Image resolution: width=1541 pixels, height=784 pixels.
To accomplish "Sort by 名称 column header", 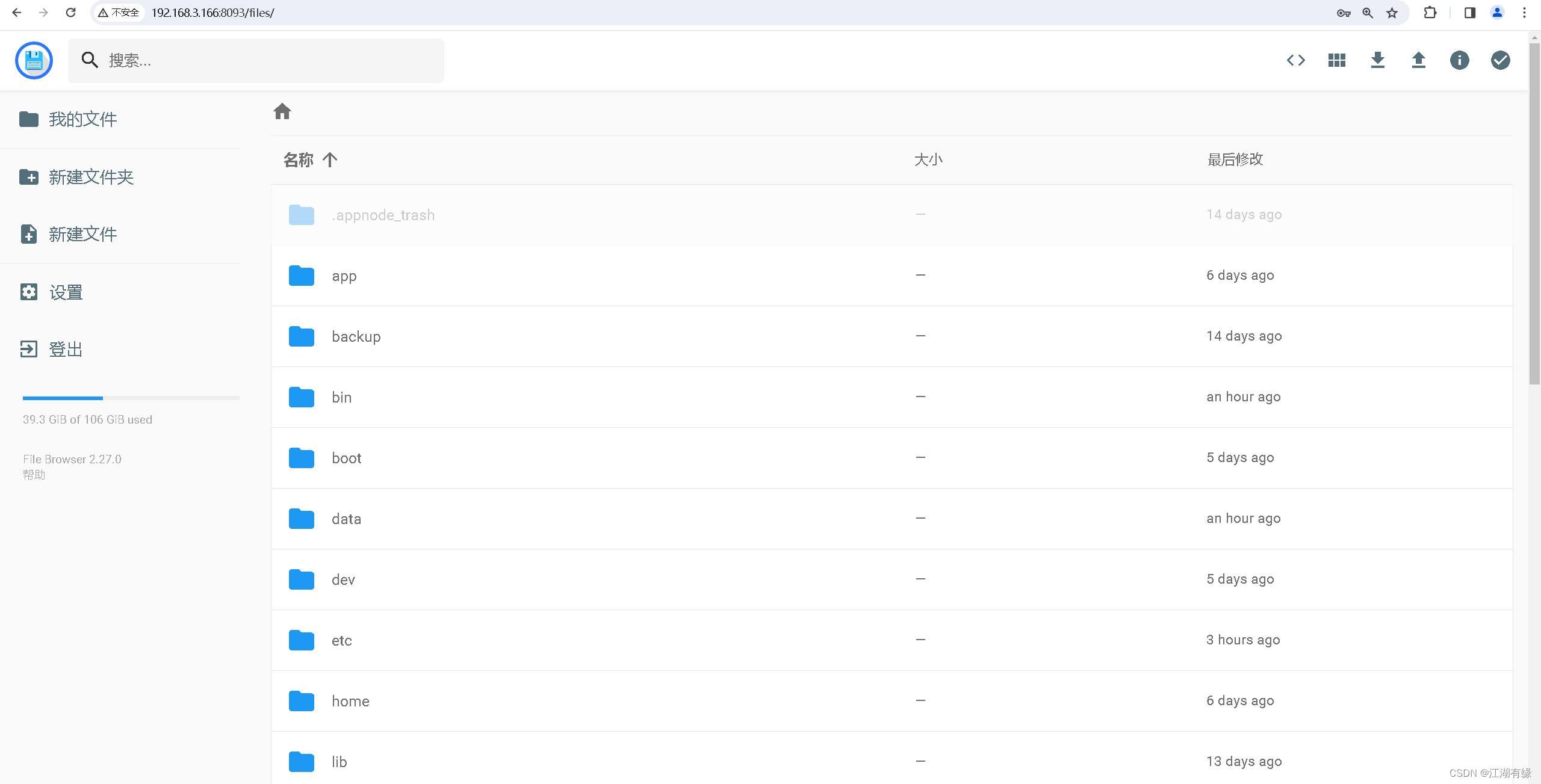I will [x=299, y=160].
